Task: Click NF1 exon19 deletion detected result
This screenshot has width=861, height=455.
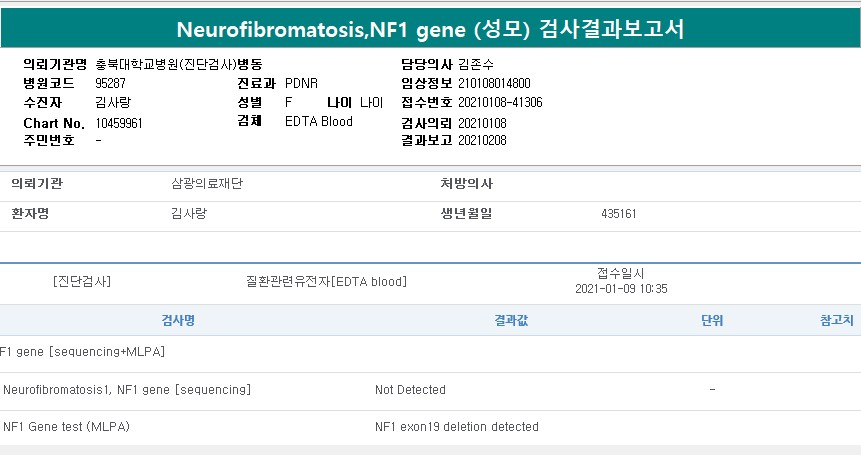Action: coord(456,427)
